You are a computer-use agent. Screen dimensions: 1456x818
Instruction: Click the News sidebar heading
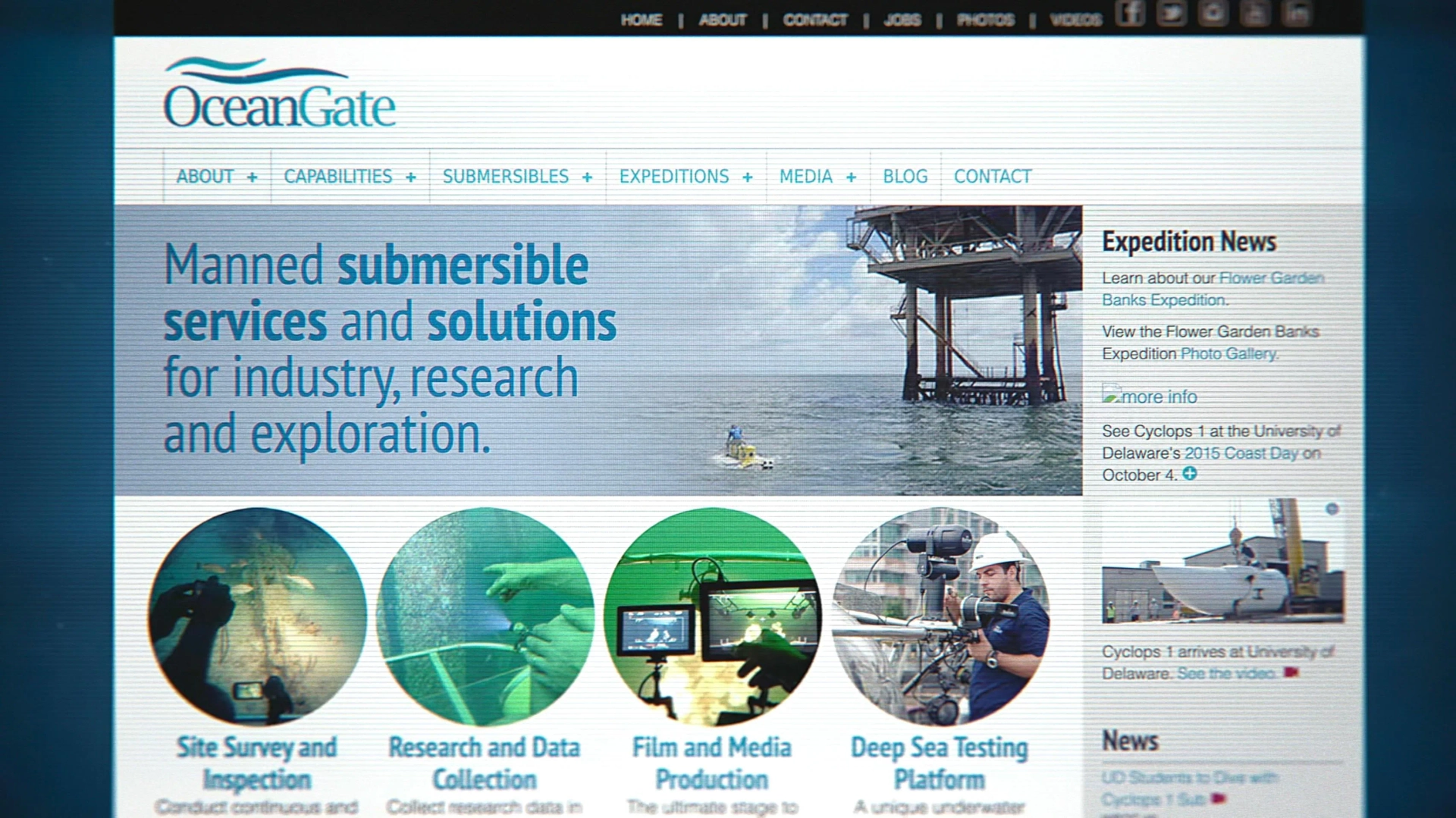[x=1130, y=740]
